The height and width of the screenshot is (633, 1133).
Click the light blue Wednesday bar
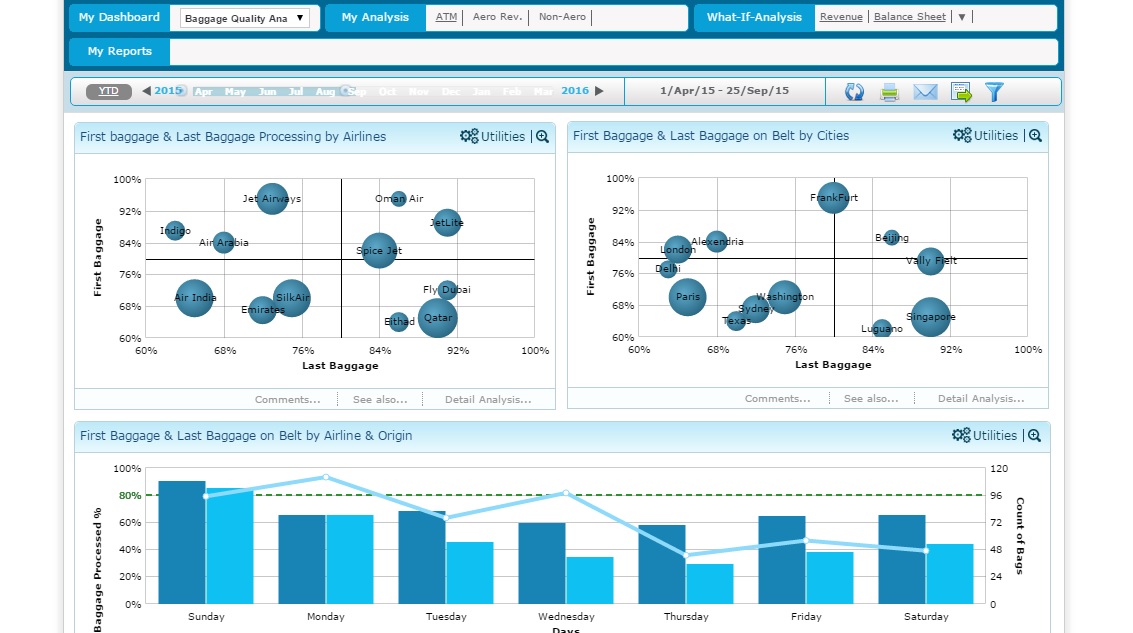[x=590, y=580]
